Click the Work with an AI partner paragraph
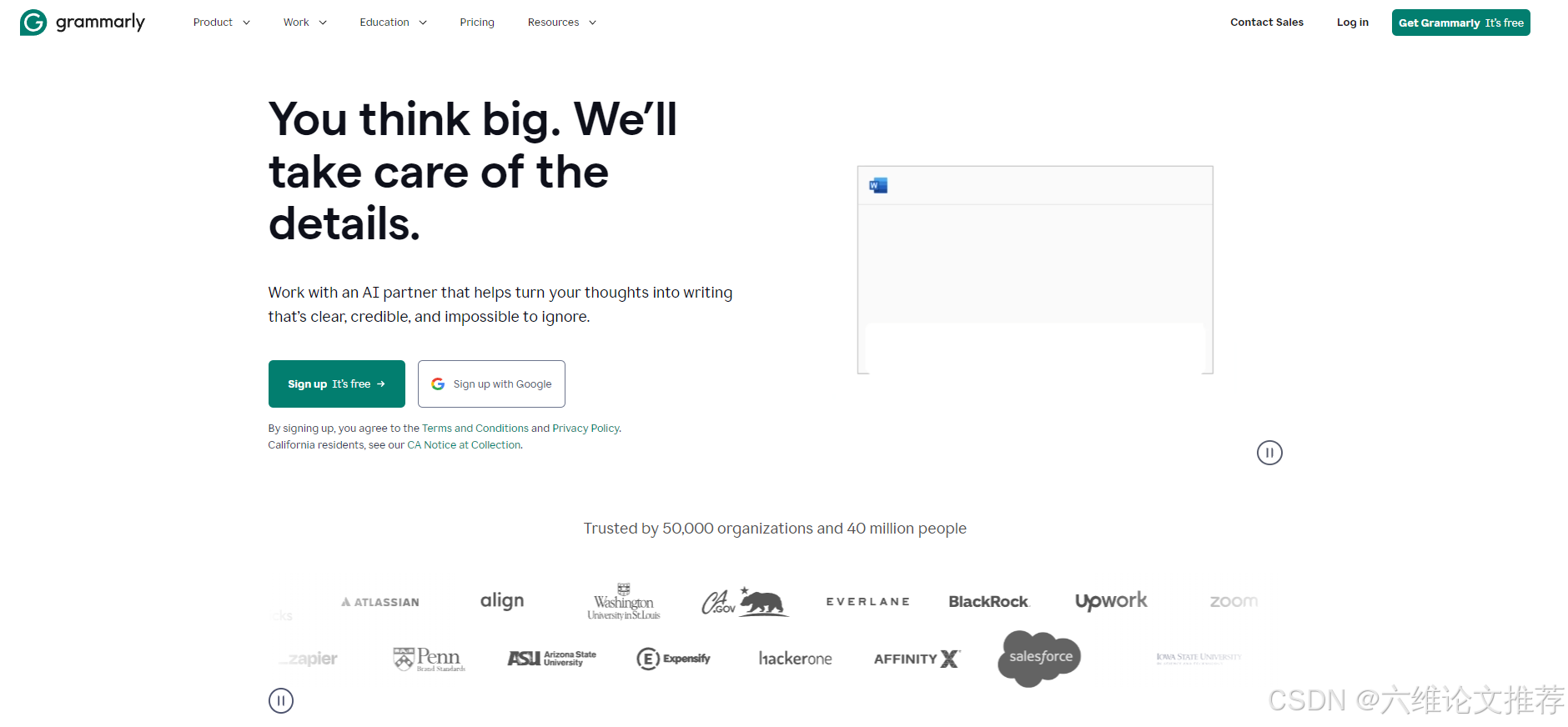 coord(500,304)
